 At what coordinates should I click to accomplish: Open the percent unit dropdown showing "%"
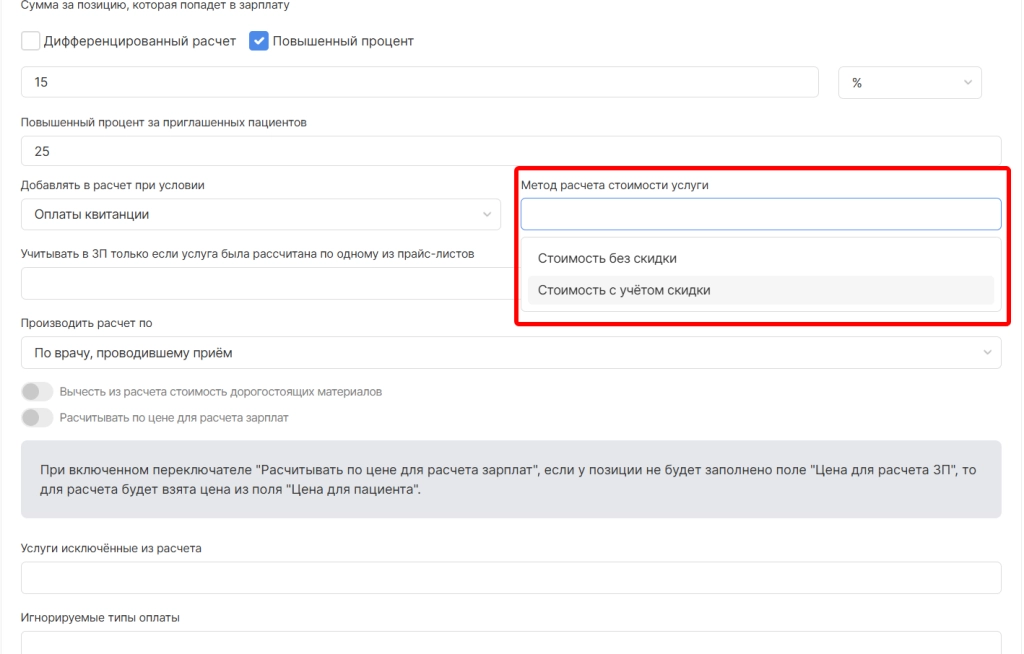tap(908, 83)
